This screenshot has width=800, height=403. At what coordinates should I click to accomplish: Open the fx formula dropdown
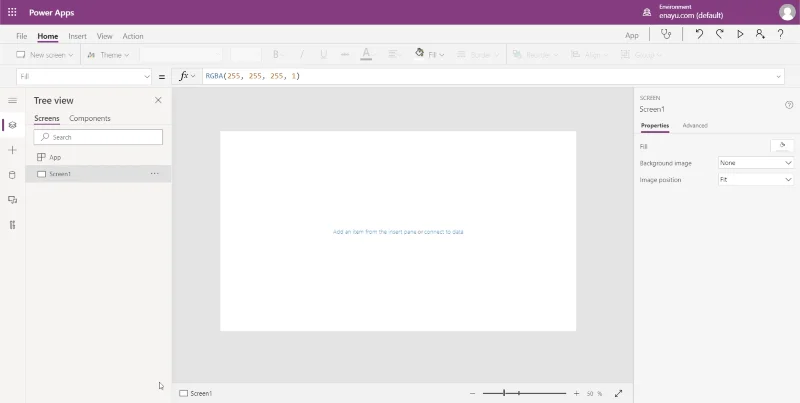point(187,76)
